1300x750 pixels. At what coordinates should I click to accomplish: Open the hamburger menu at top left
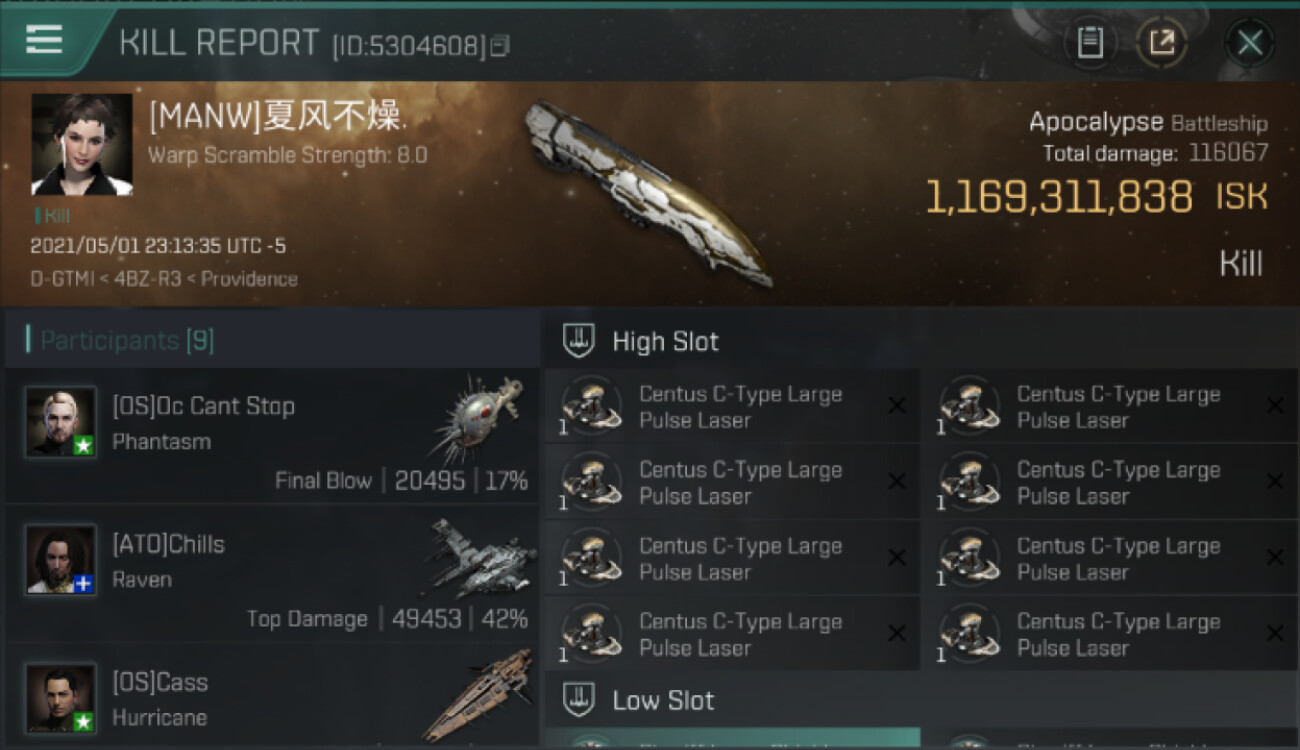44,40
